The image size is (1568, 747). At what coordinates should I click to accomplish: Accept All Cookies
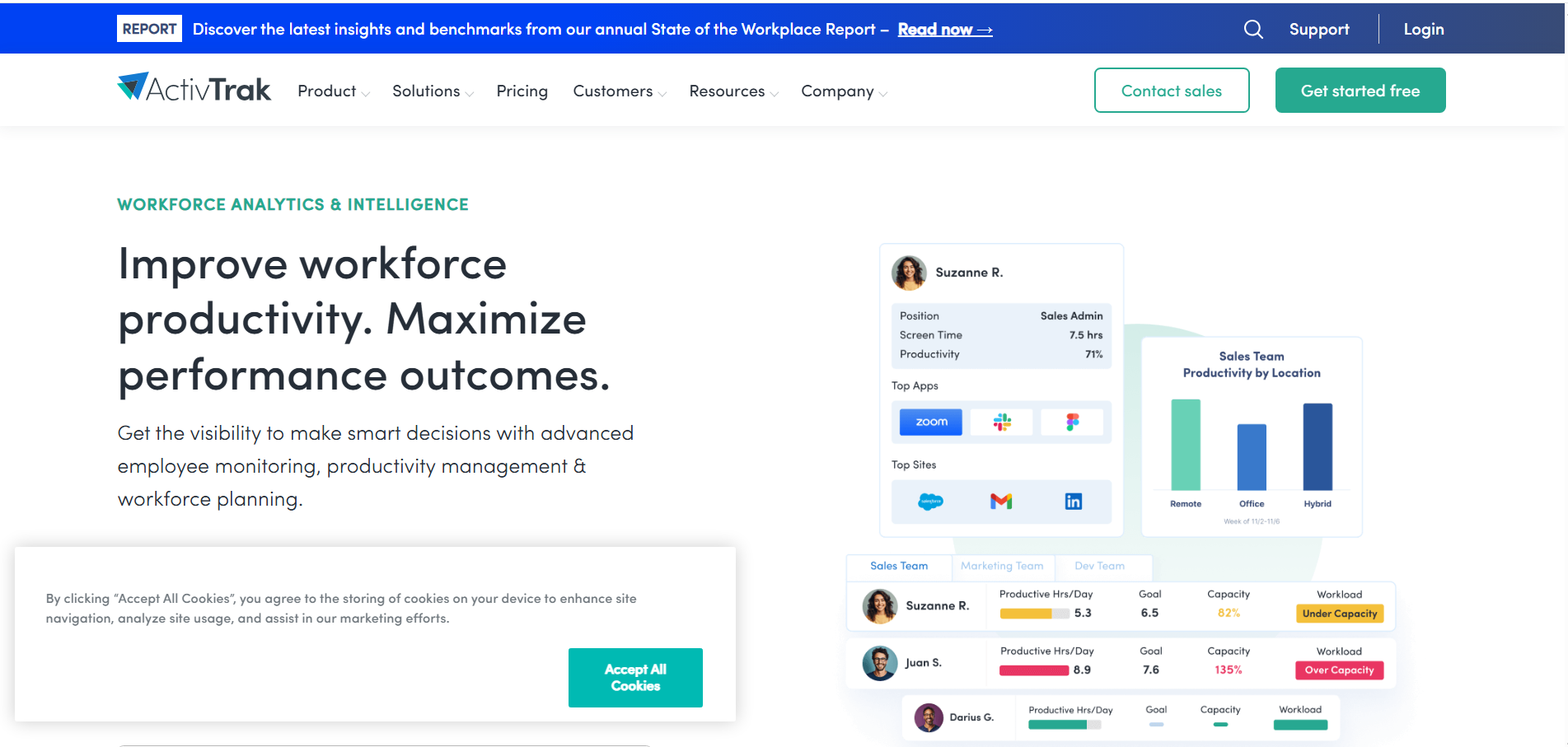[x=635, y=678]
